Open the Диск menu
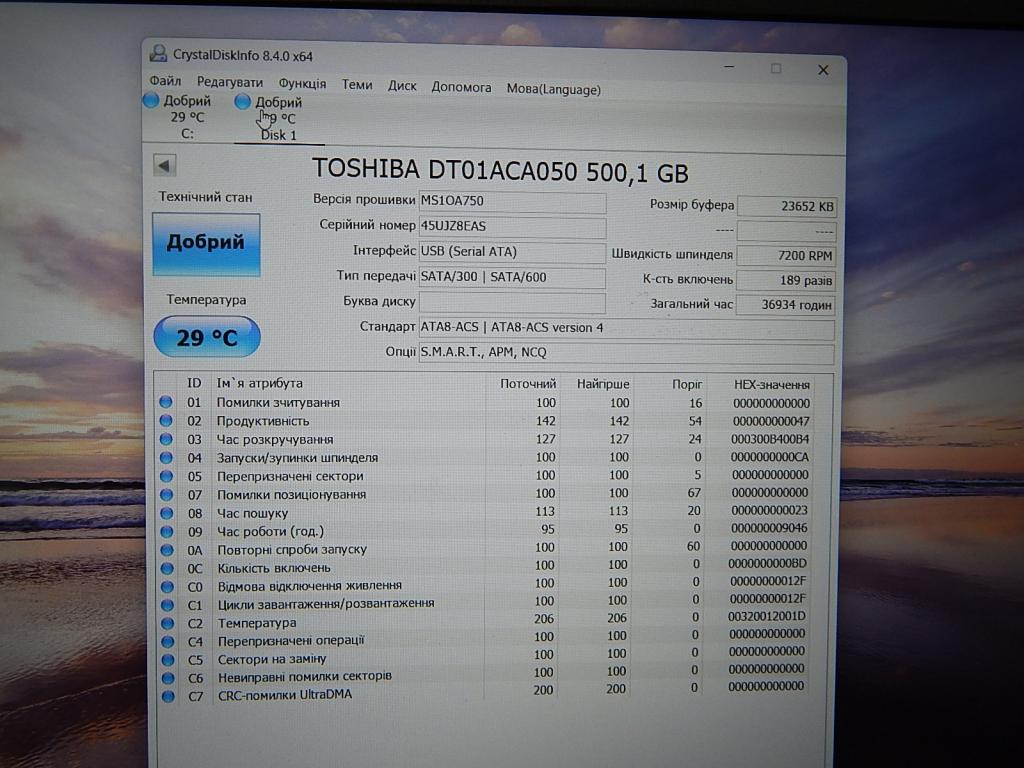 click(402, 86)
